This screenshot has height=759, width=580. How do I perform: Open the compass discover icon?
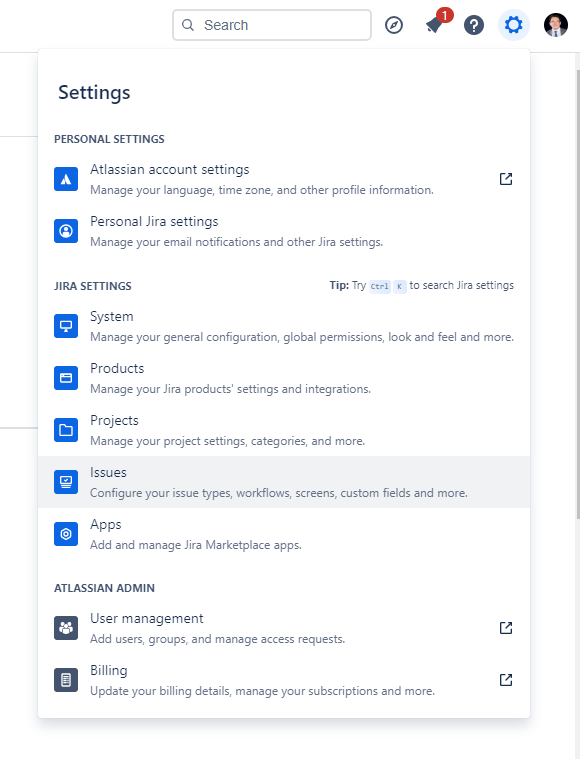(x=394, y=25)
